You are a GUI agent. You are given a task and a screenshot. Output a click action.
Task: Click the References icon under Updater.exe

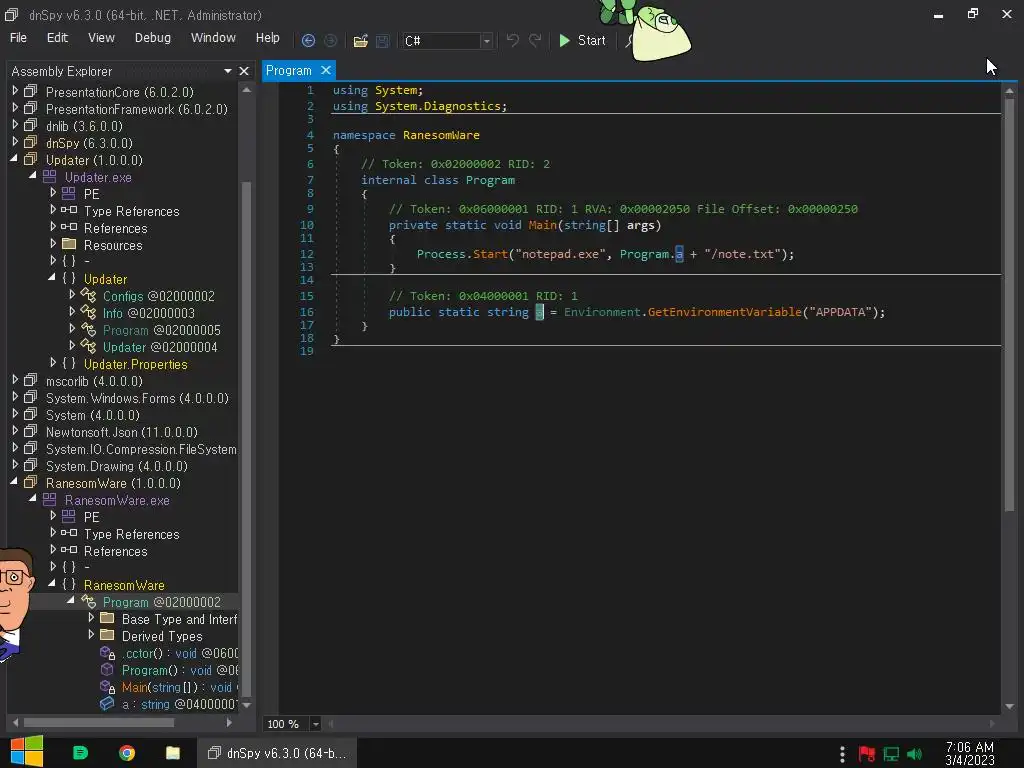click(x=69, y=227)
